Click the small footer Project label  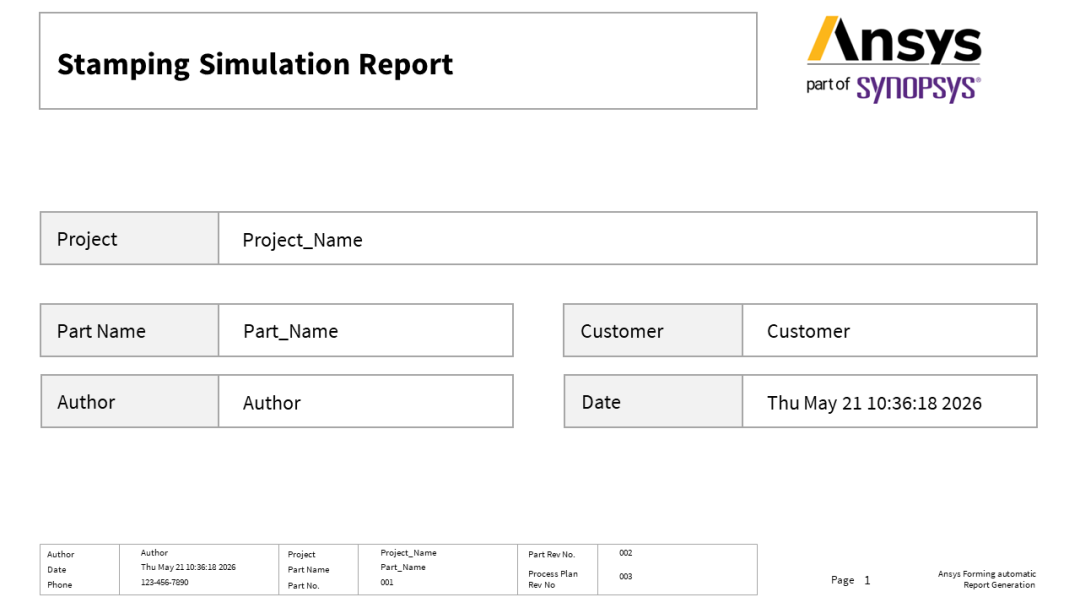[301, 554]
